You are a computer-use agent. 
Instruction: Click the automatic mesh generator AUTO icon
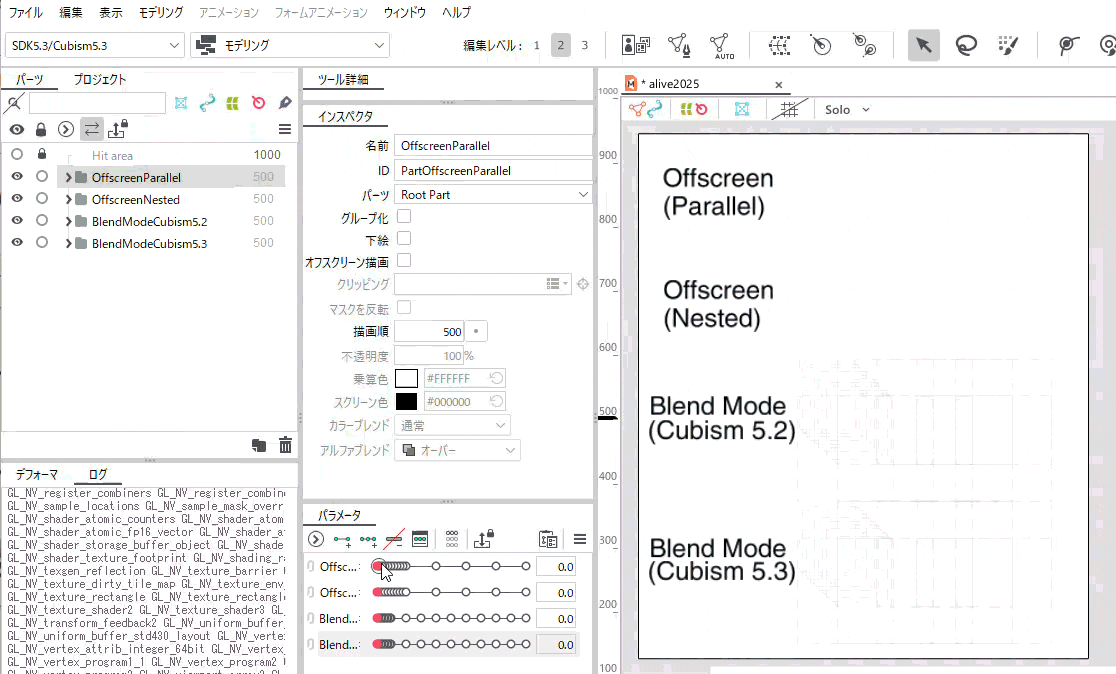coord(720,45)
